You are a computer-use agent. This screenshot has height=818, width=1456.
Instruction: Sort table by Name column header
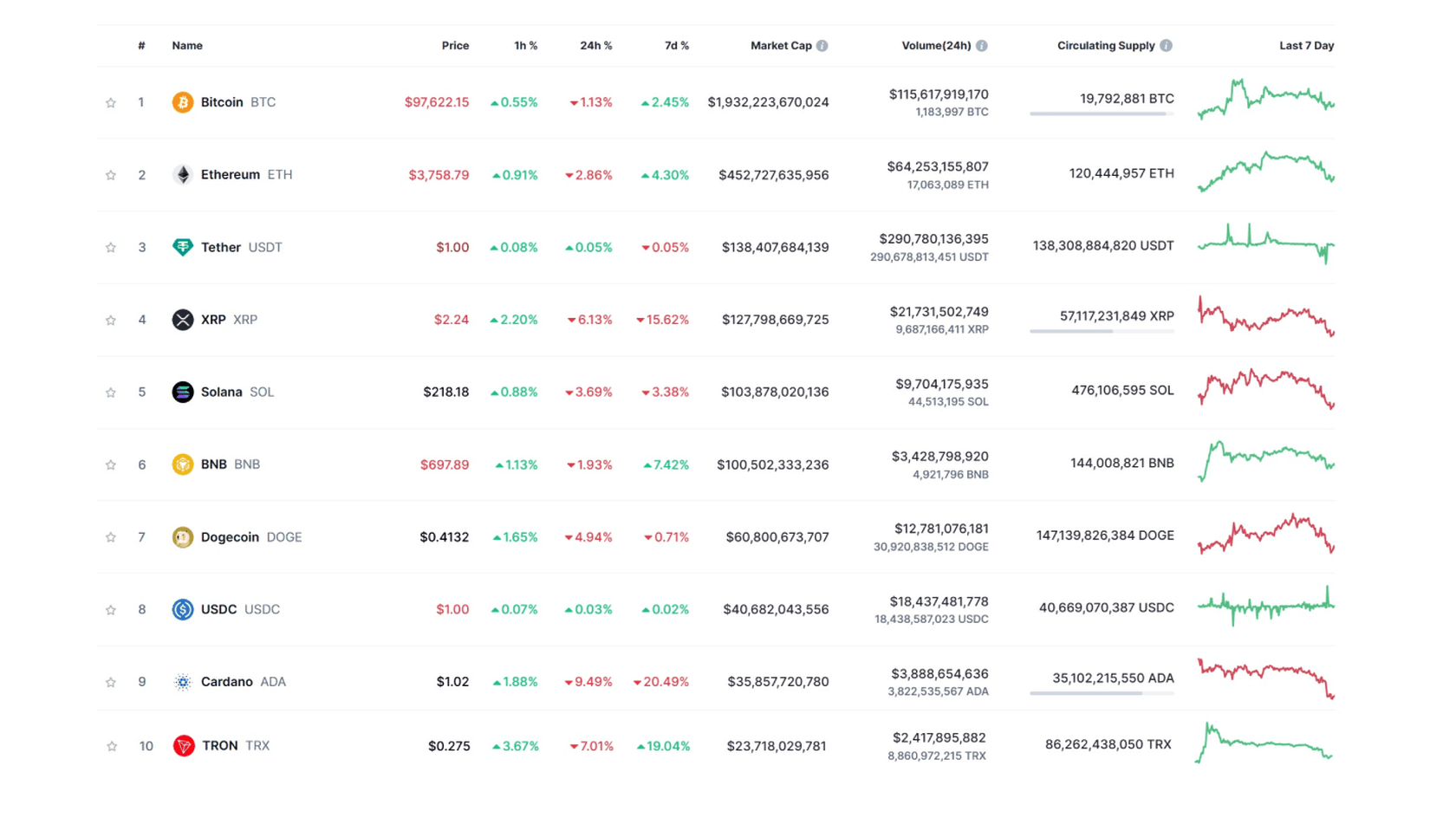point(187,46)
